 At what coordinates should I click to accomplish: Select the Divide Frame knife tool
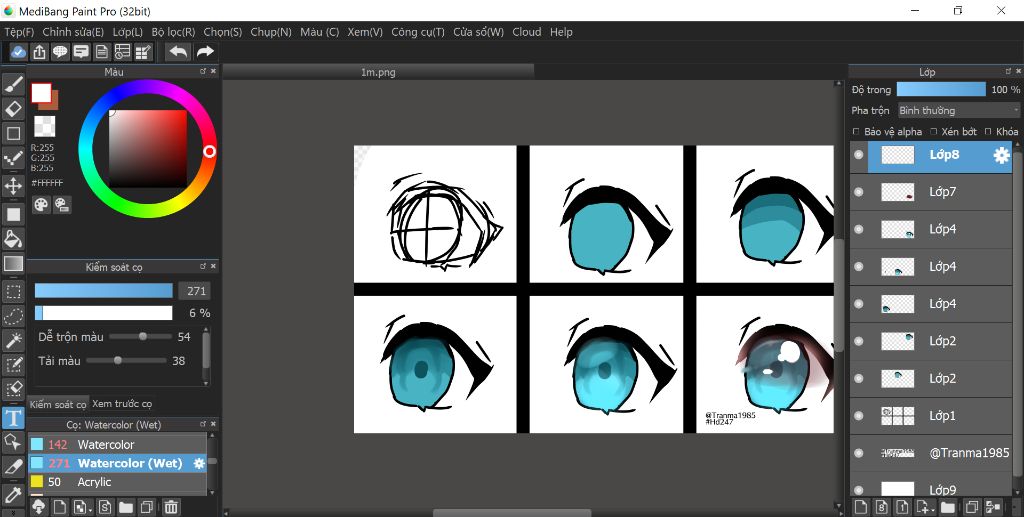coord(13,467)
